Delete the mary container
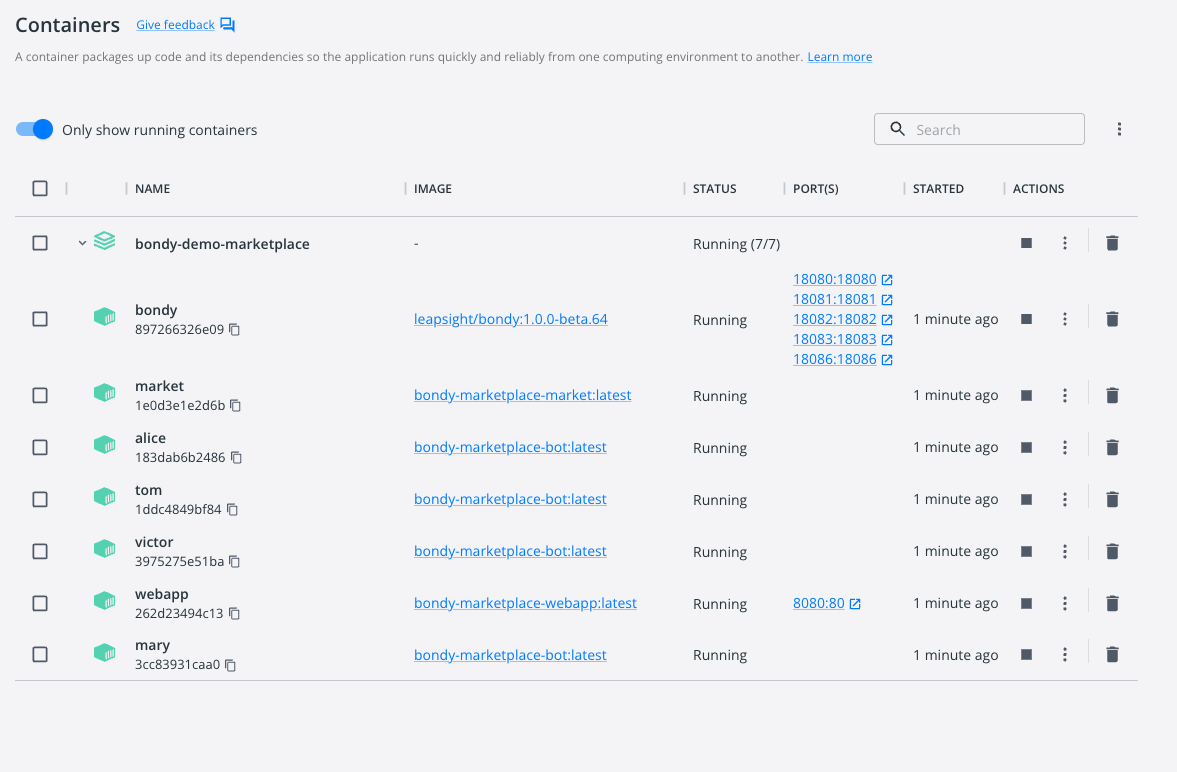Image resolution: width=1177 pixels, height=772 pixels. point(1112,655)
